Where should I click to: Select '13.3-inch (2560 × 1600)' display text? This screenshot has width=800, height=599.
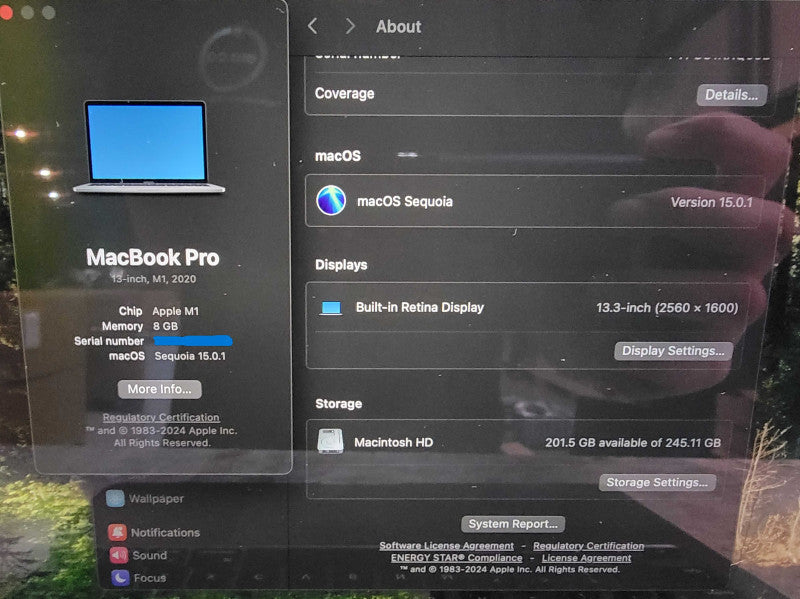667,308
